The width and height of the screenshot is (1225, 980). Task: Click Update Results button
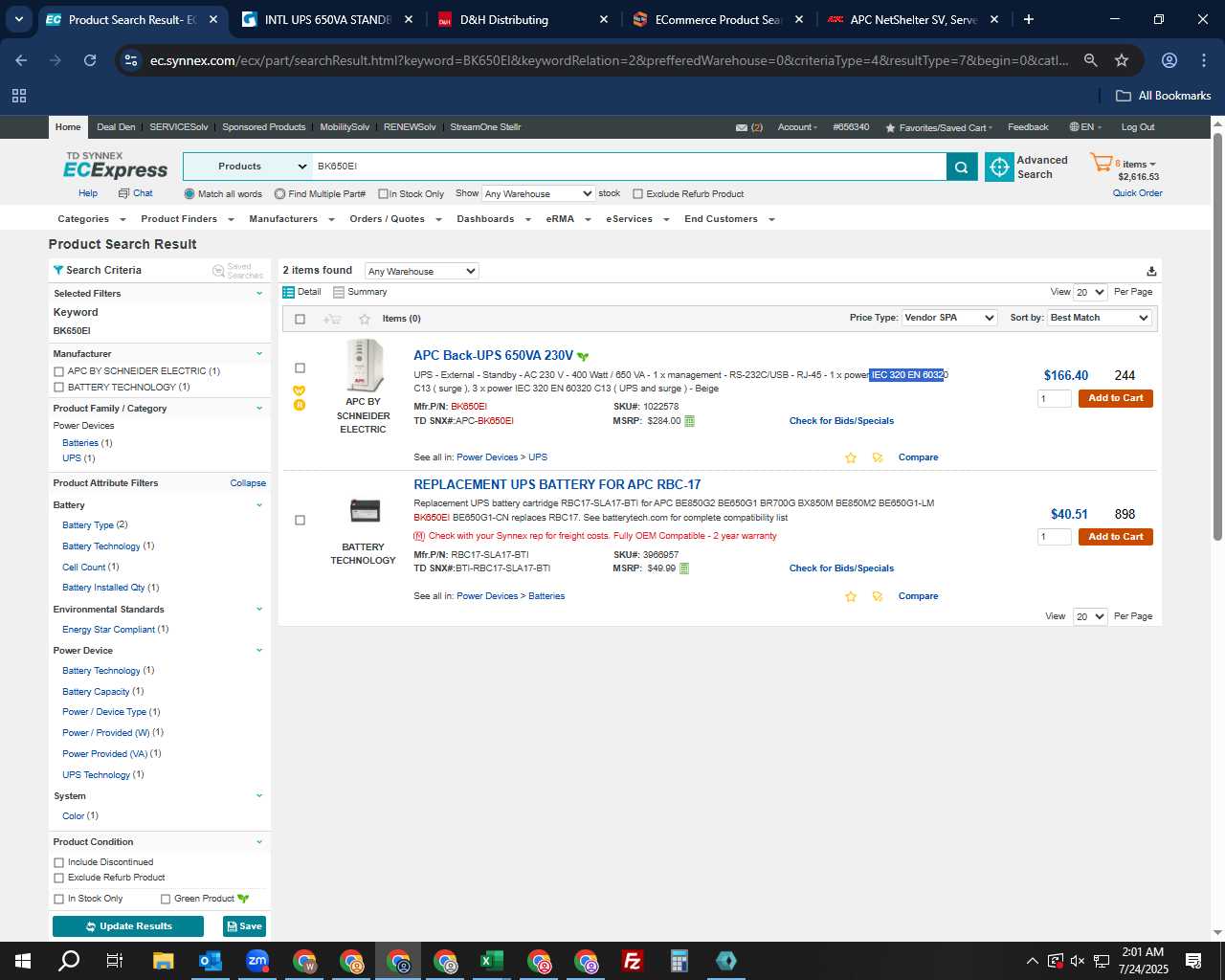click(x=128, y=926)
